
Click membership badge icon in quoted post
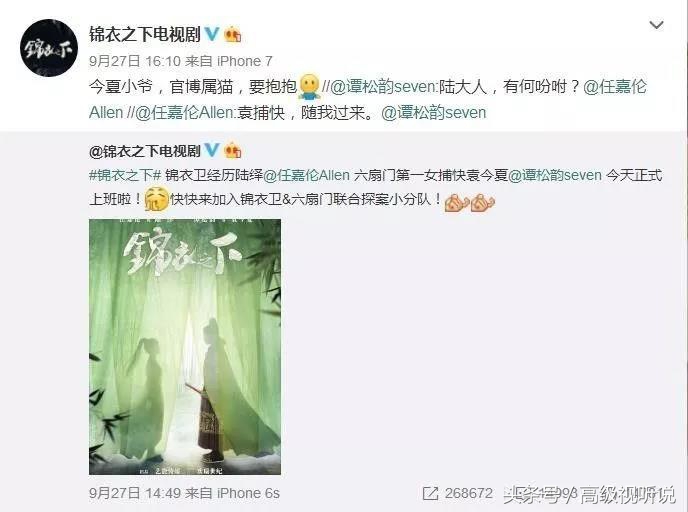tap(233, 151)
